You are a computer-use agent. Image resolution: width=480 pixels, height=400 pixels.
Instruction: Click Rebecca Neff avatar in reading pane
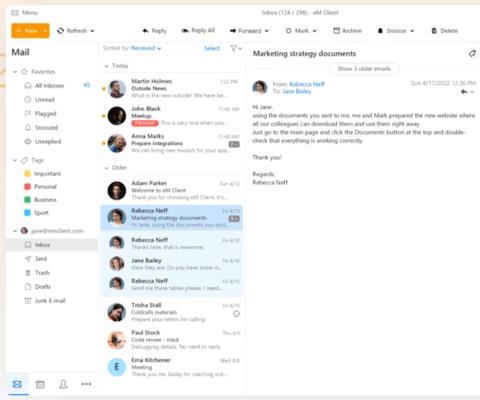click(x=260, y=87)
